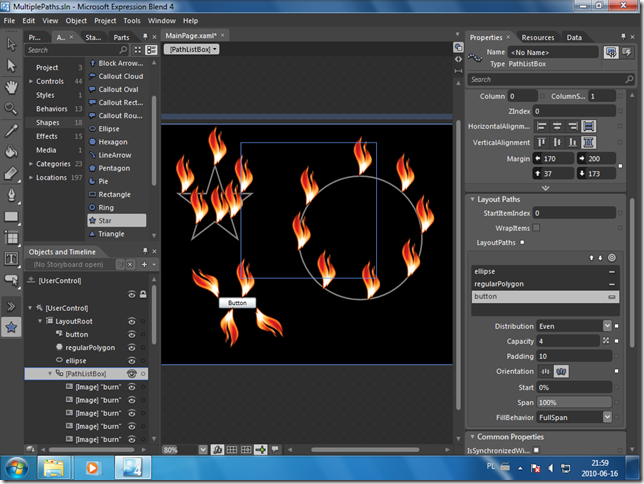Select the Eyedropper tool
This screenshot has width=644, height=484.
(11, 131)
